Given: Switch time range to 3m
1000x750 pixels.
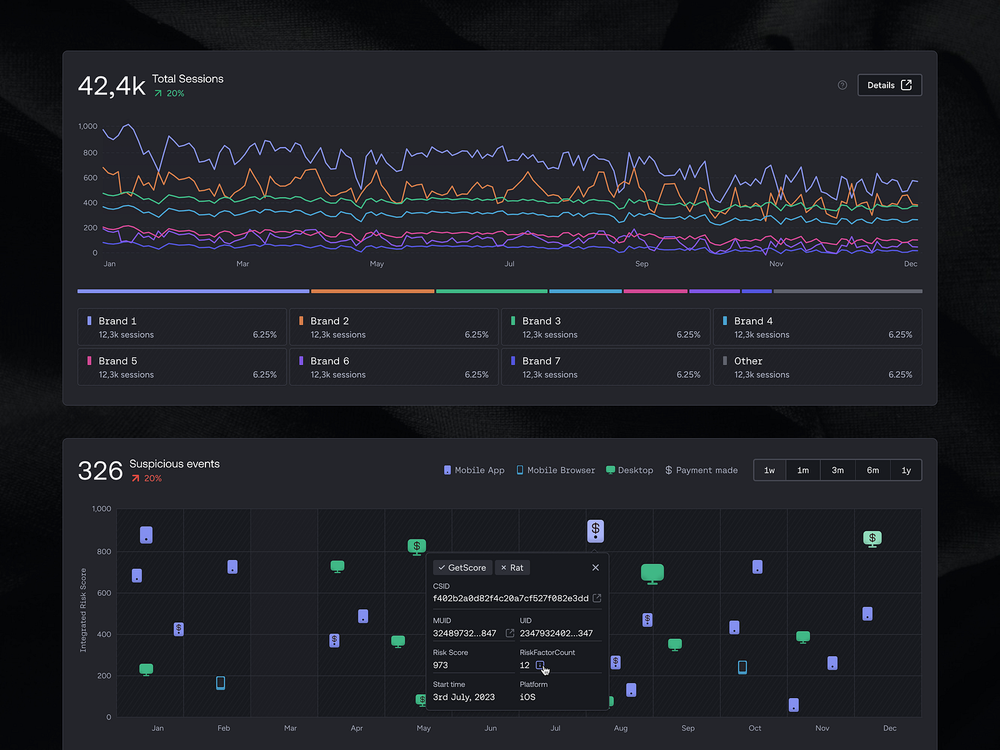Looking at the screenshot, I should [837, 470].
